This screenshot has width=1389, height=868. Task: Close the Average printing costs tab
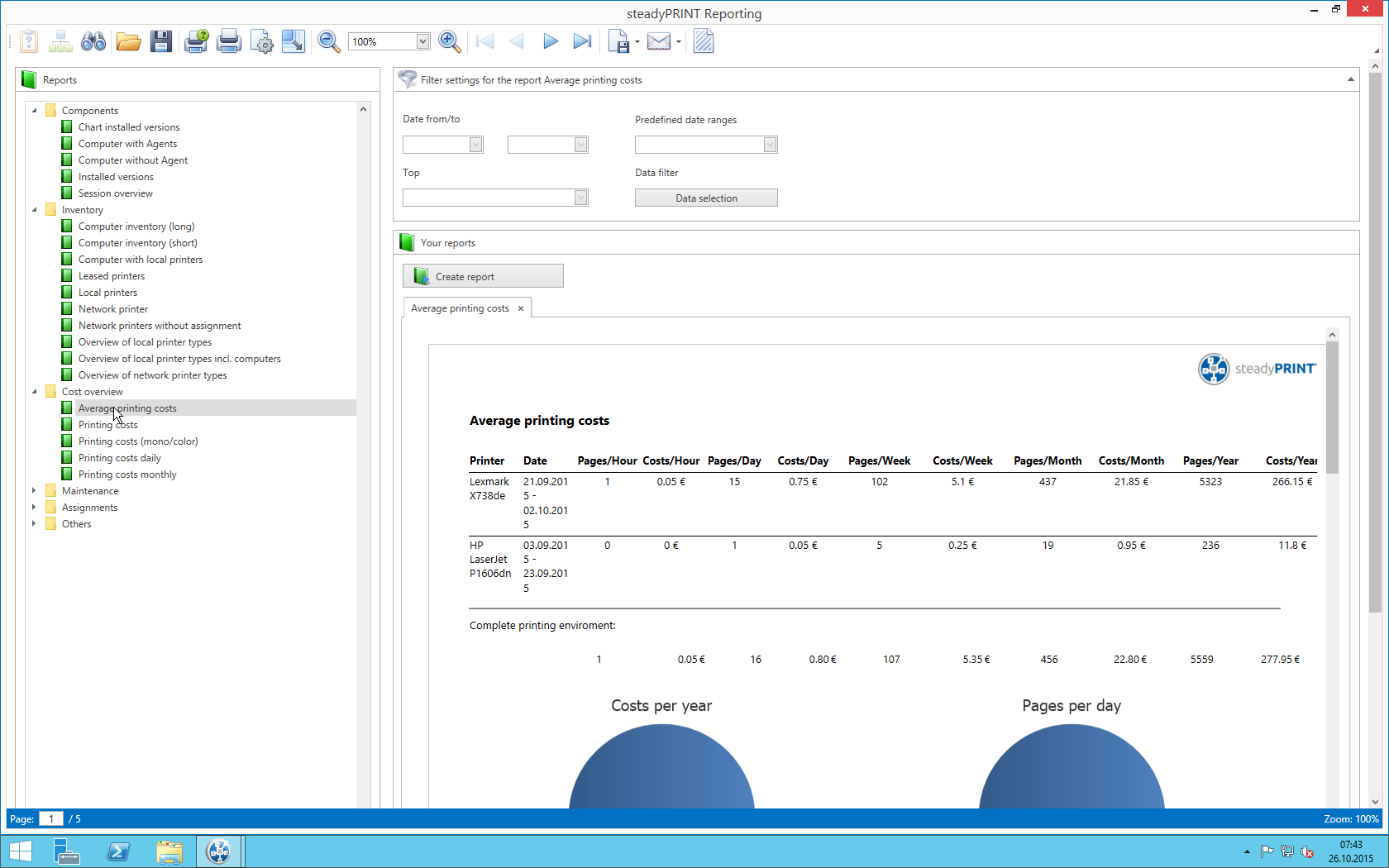click(x=521, y=308)
